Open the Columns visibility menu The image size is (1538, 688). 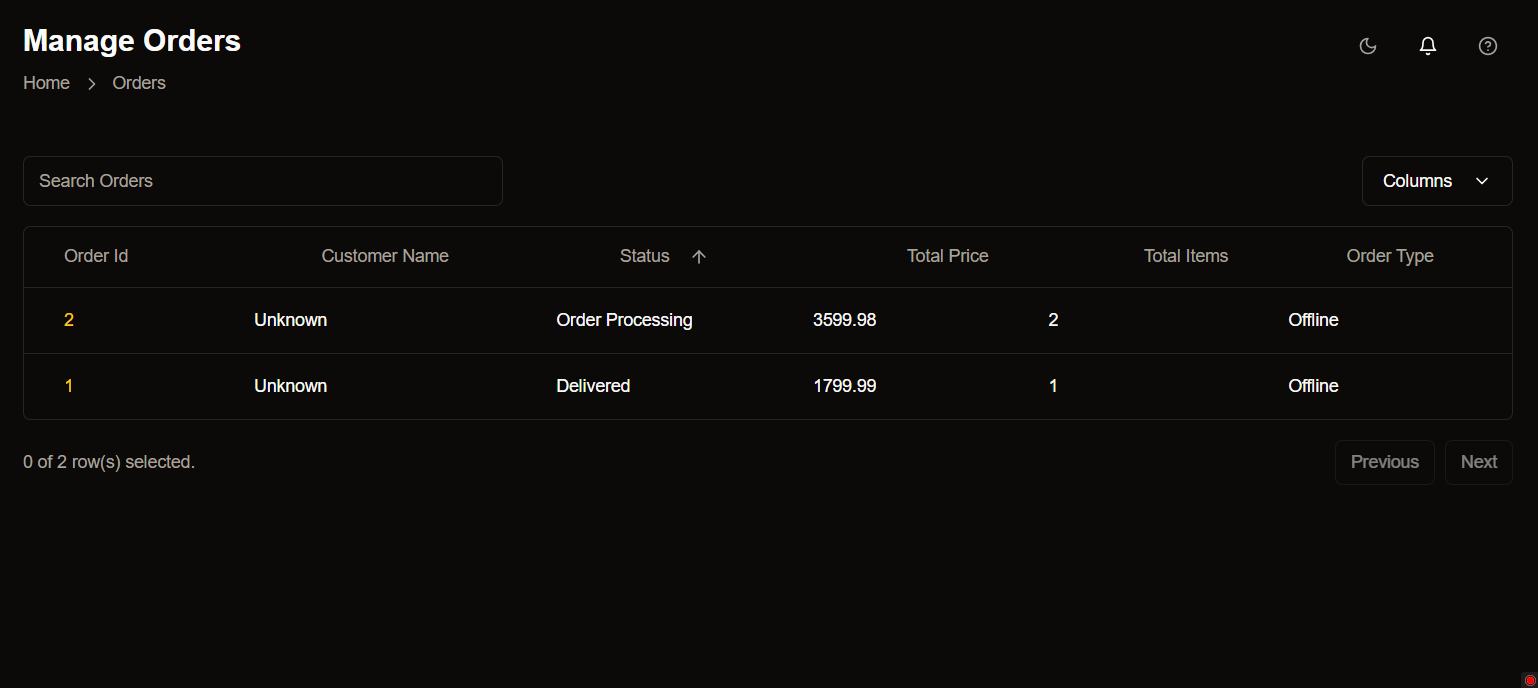coord(1437,181)
